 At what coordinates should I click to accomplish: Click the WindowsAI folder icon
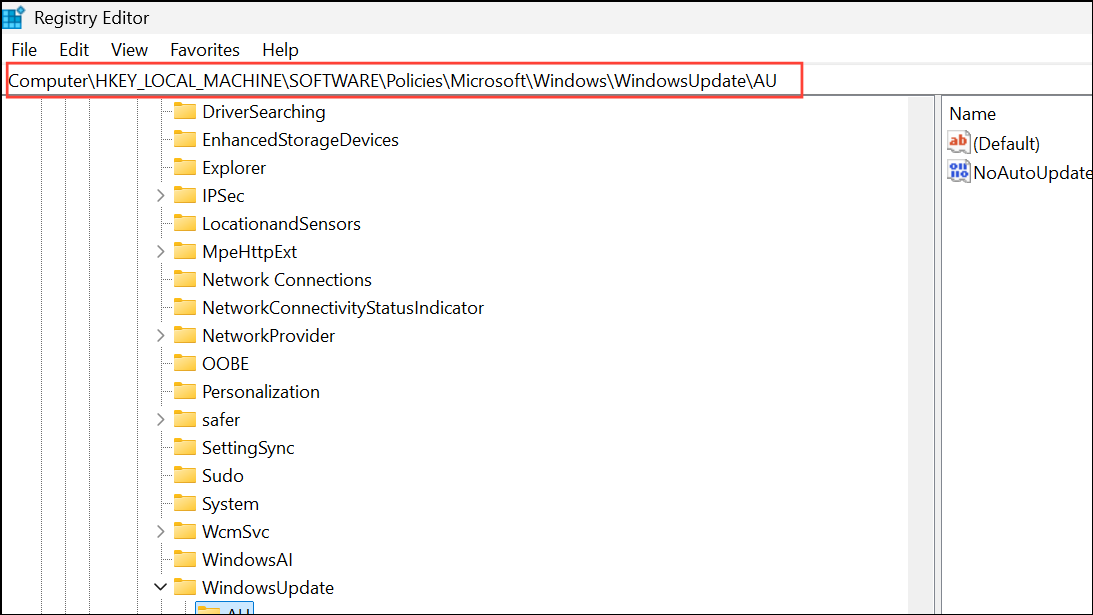pyautogui.click(x=184, y=559)
